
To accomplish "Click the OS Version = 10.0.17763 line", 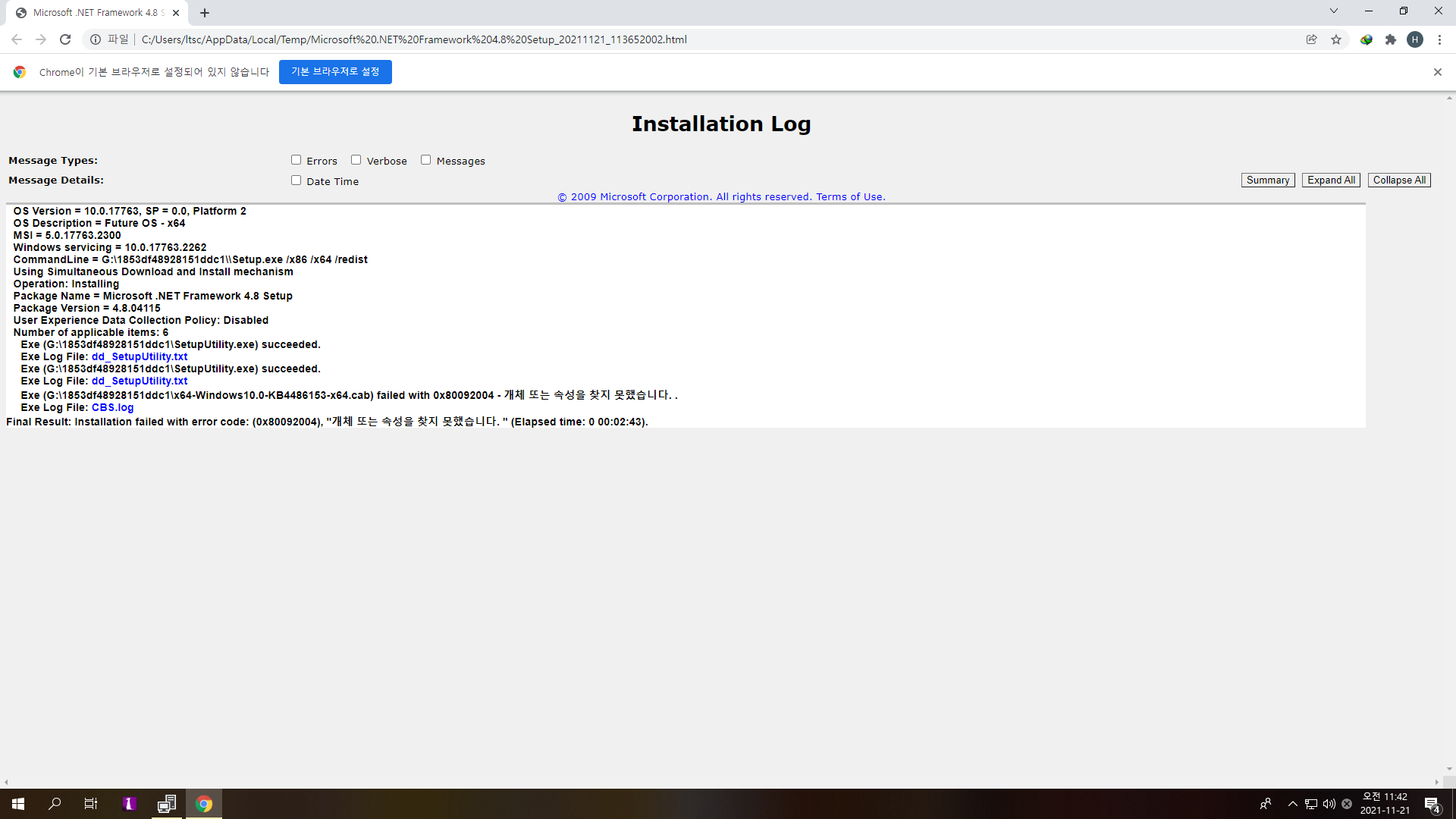I will 130,211.
